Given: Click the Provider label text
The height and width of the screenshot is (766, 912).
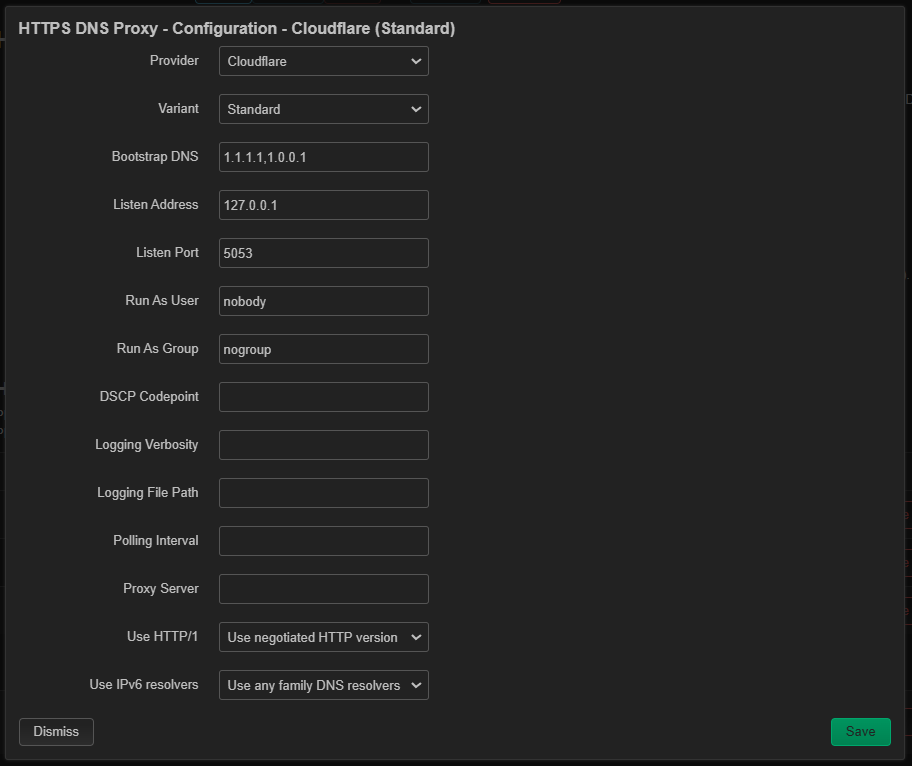Looking at the screenshot, I should [x=174, y=60].
